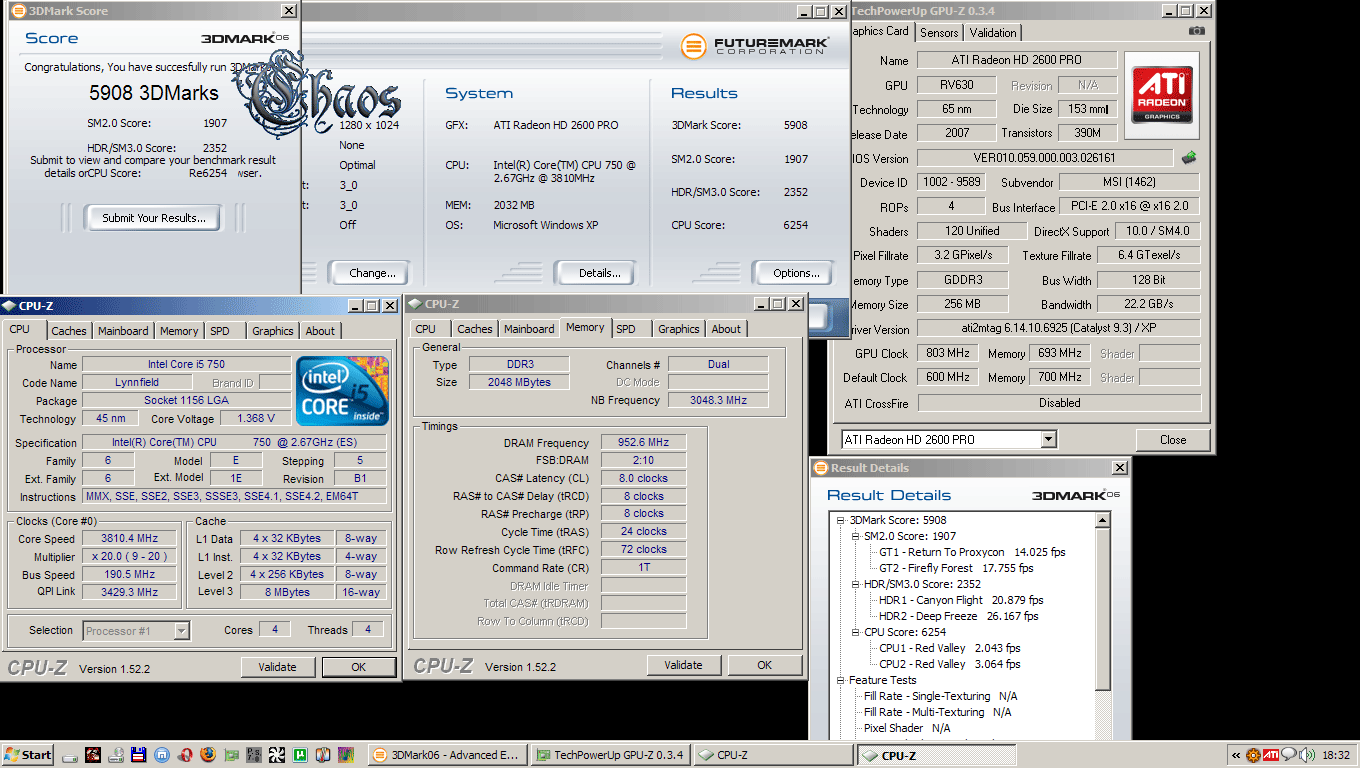
Task: Select GT1 - Return To Proxycon result row
Action: pyautogui.click(x=972, y=552)
